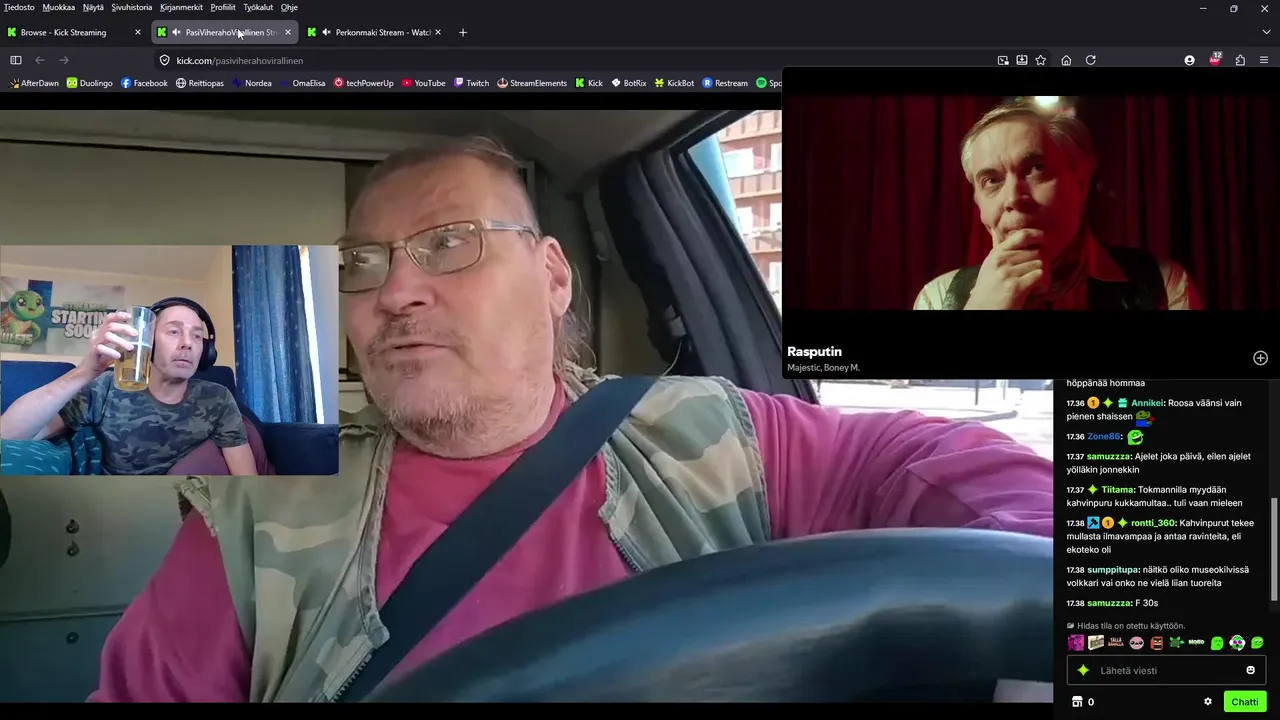Close the Perkonmaki Stream tab
This screenshot has height=720, width=1280.
[438, 32]
